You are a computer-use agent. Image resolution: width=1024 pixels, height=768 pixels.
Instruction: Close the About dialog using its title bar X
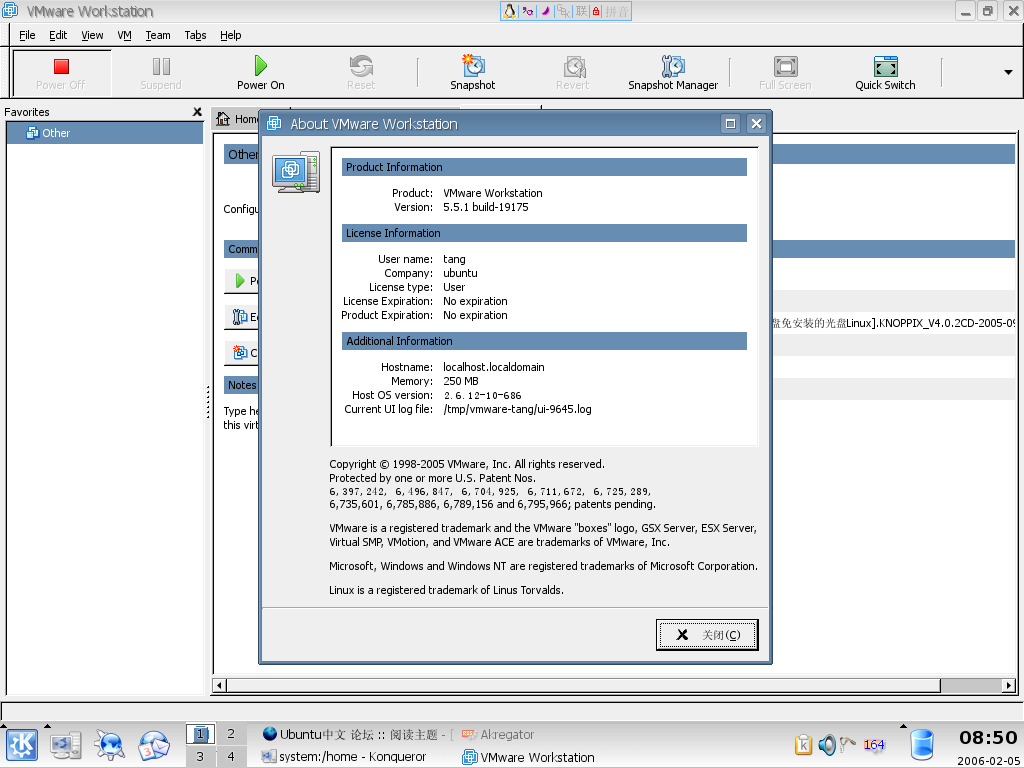tap(756, 123)
